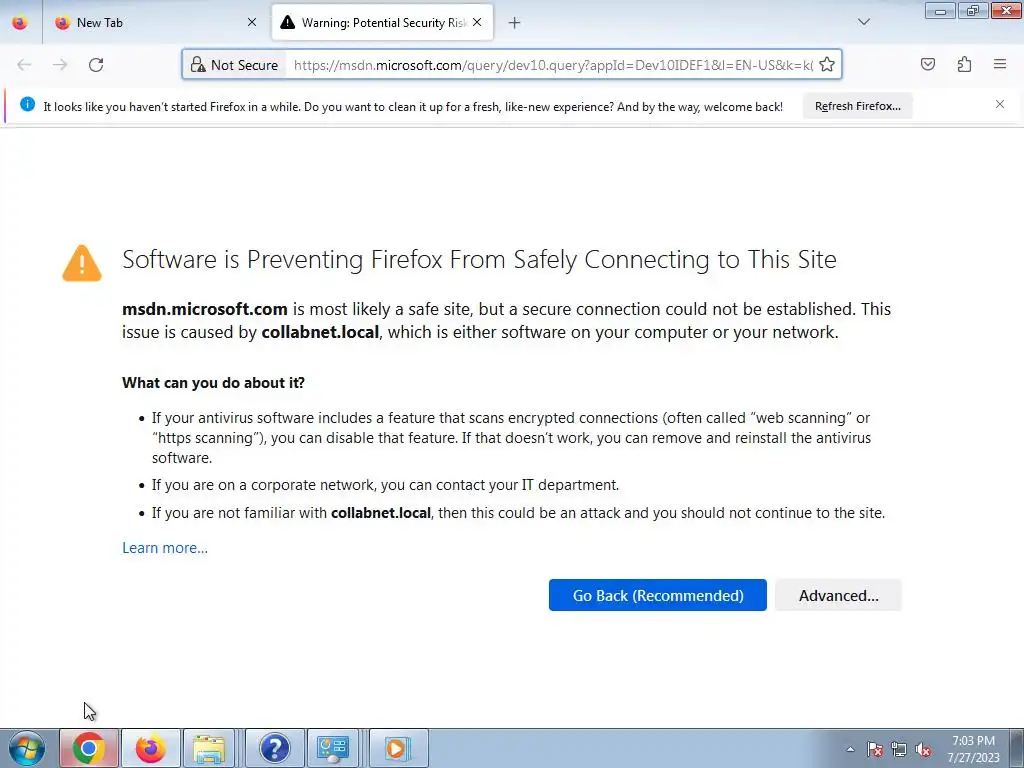Click the Action Center flag tray icon
The width and height of the screenshot is (1024, 768).
point(875,750)
